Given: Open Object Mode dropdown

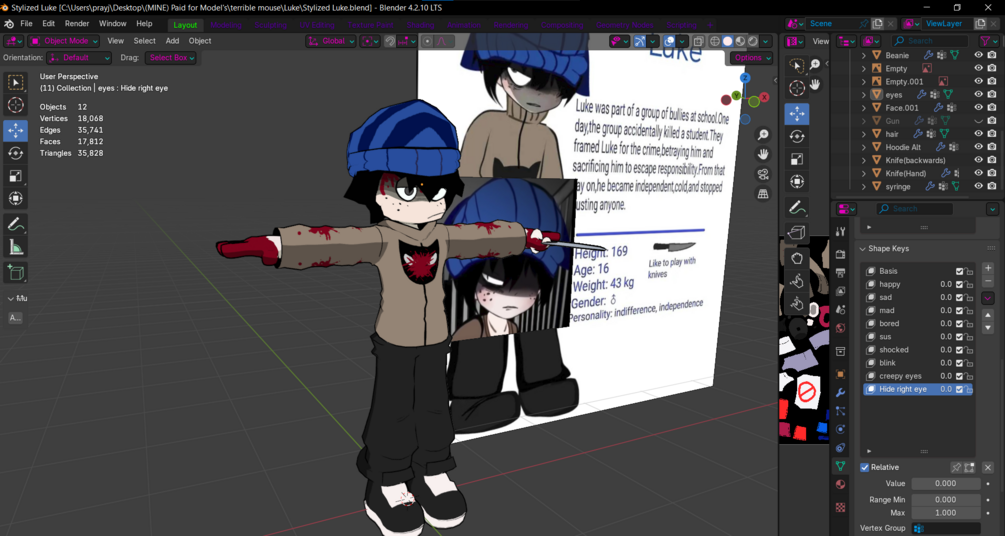Looking at the screenshot, I should (64, 41).
